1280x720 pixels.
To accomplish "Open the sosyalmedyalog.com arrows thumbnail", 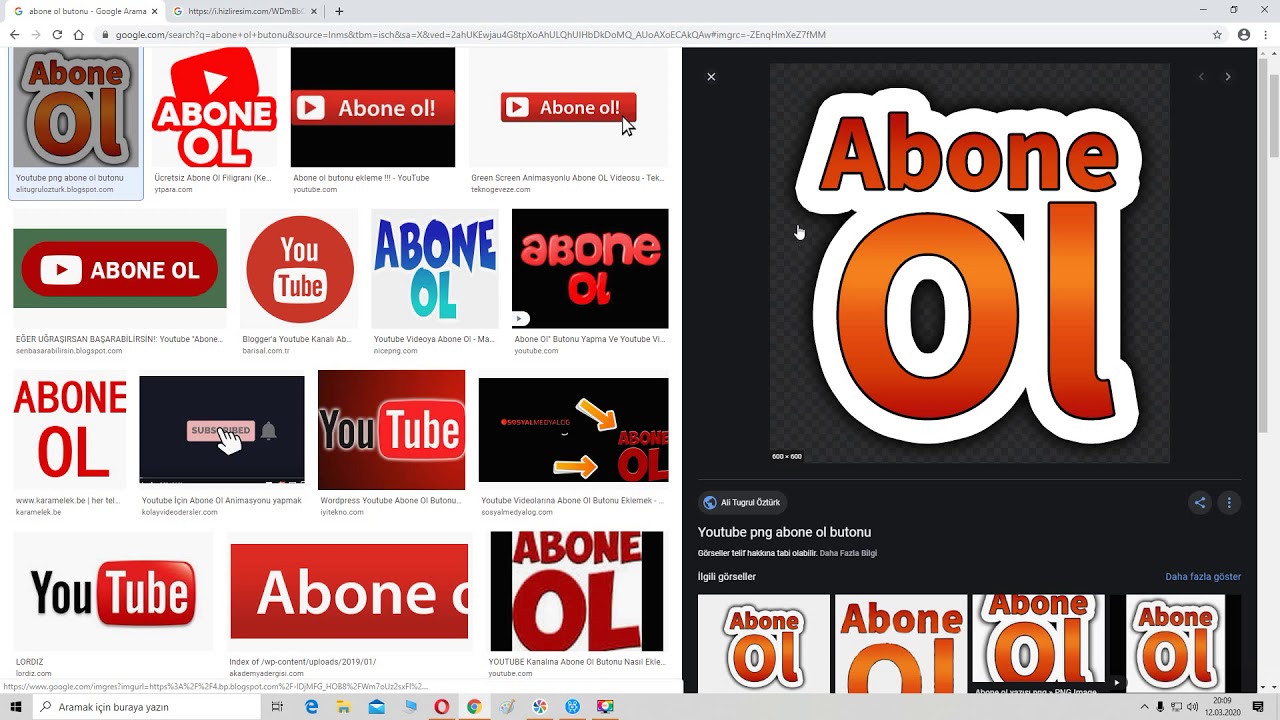I will (573, 430).
